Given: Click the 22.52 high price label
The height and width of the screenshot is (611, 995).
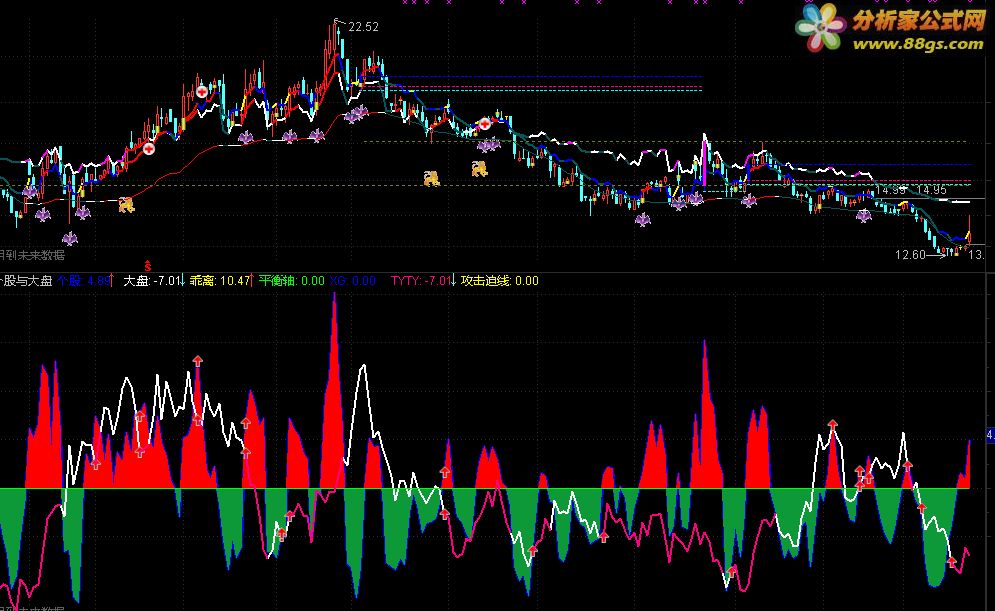Looking at the screenshot, I should 364,27.
